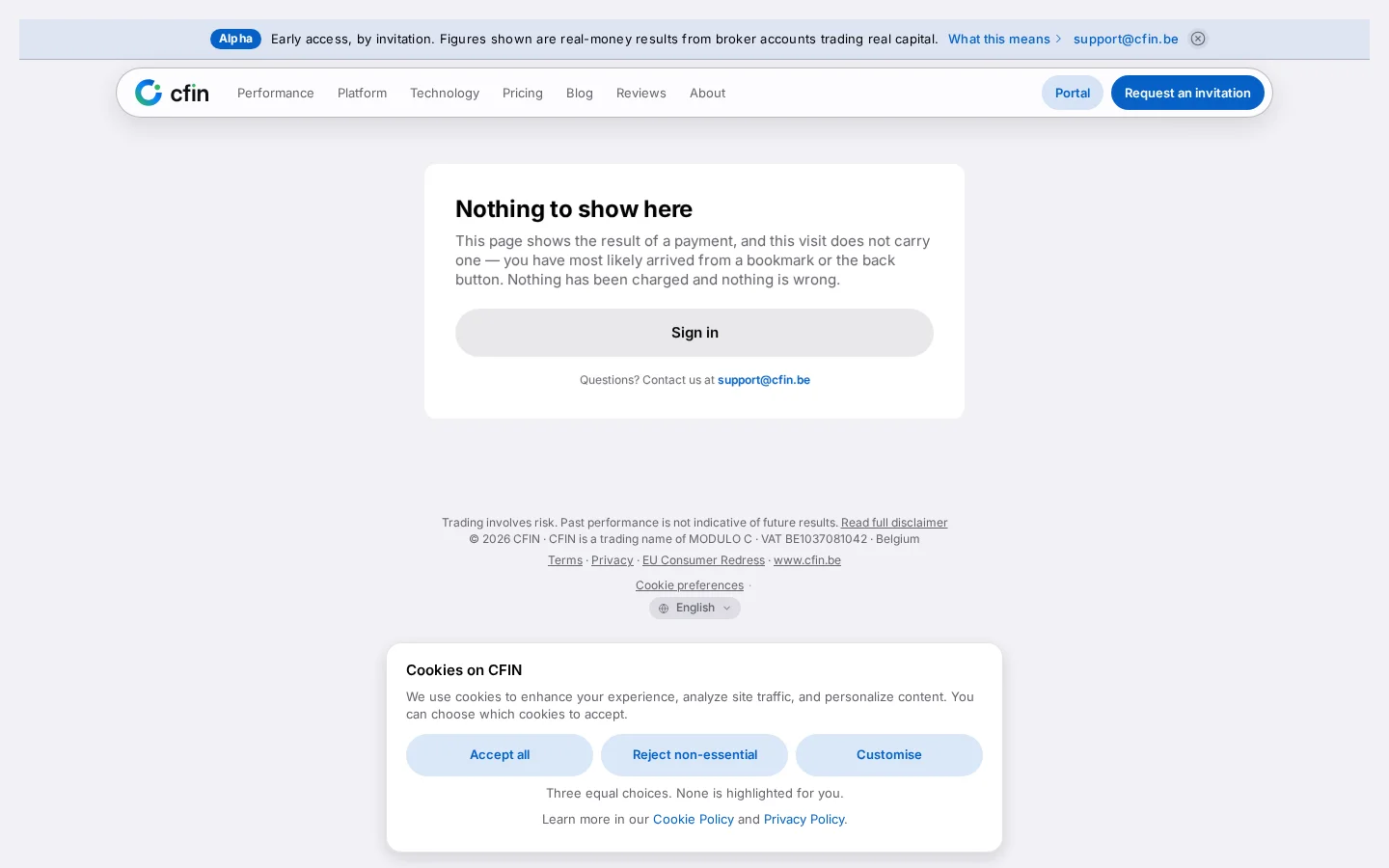Click support@cfin.be in the top banner
Image resolution: width=1389 pixels, height=868 pixels.
click(1126, 39)
